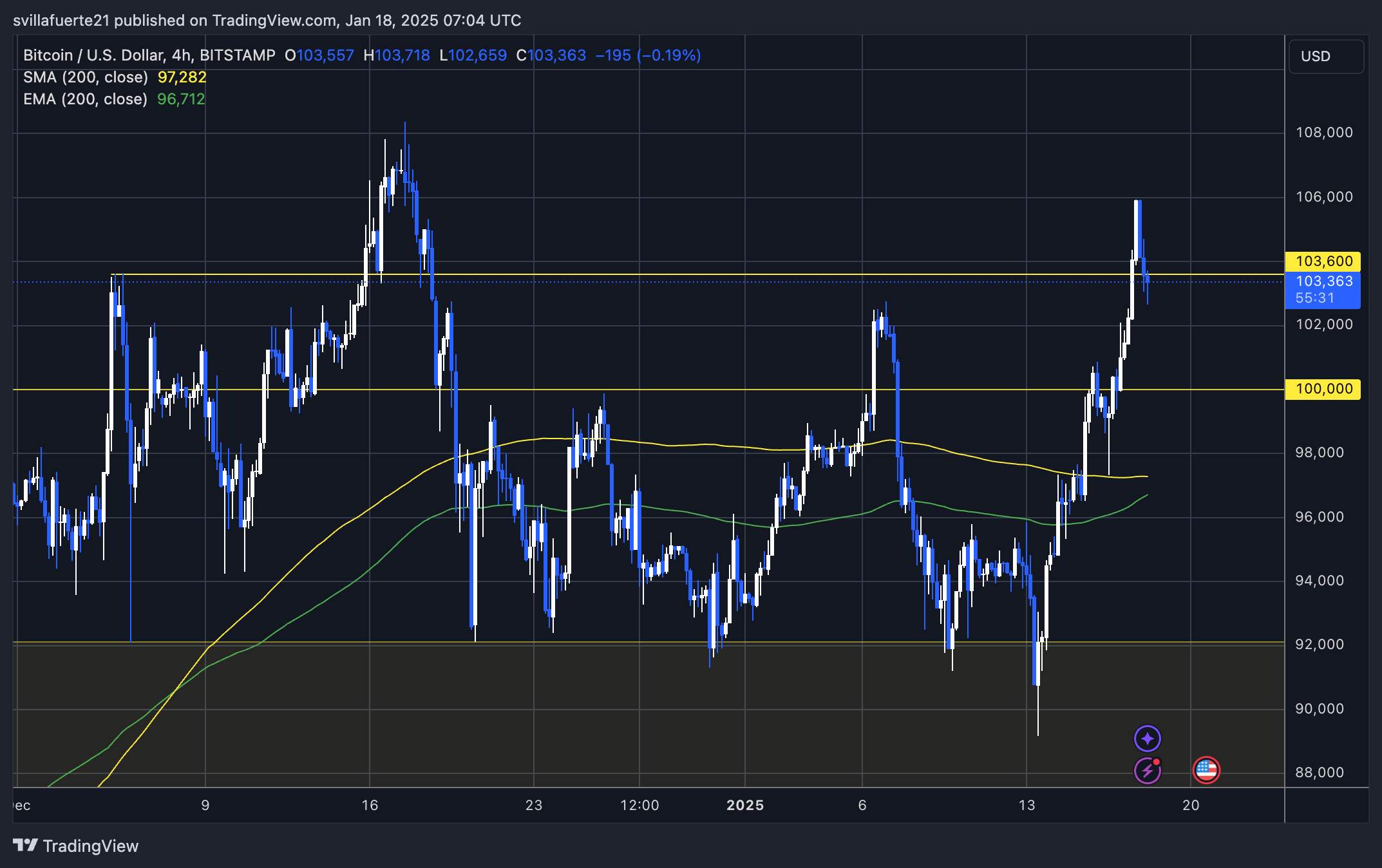Click the EMA value 96,712

pyautogui.click(x=181, y=99)
